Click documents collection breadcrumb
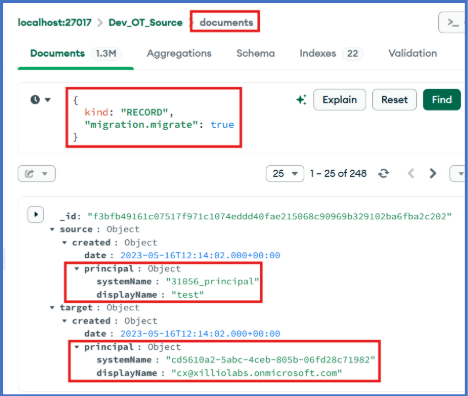468x396 pixels. click(226, 23)
